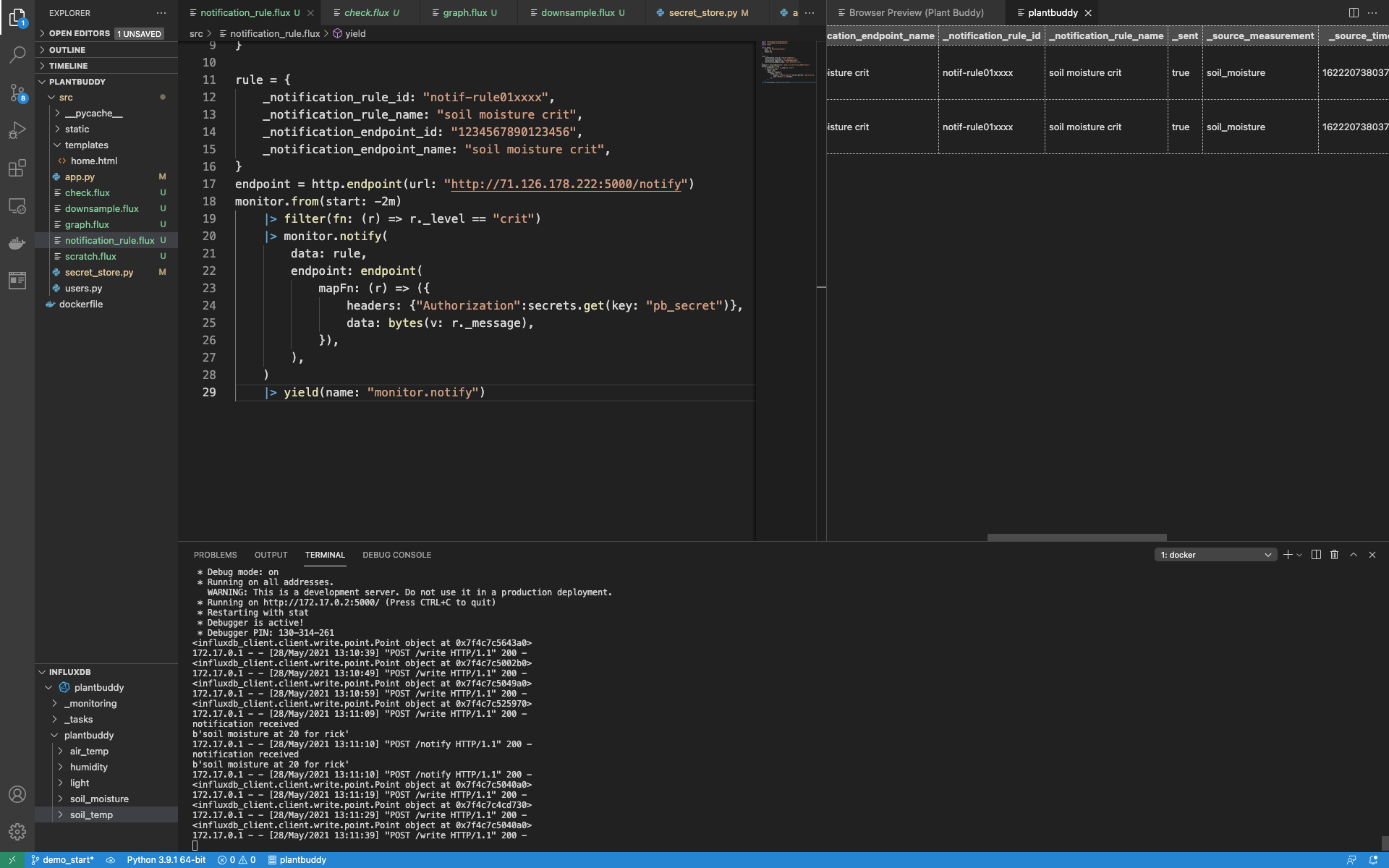Close the plantbuddy results tab
This screenshot has width=1389, height=868.
(x=1088, y=13)
